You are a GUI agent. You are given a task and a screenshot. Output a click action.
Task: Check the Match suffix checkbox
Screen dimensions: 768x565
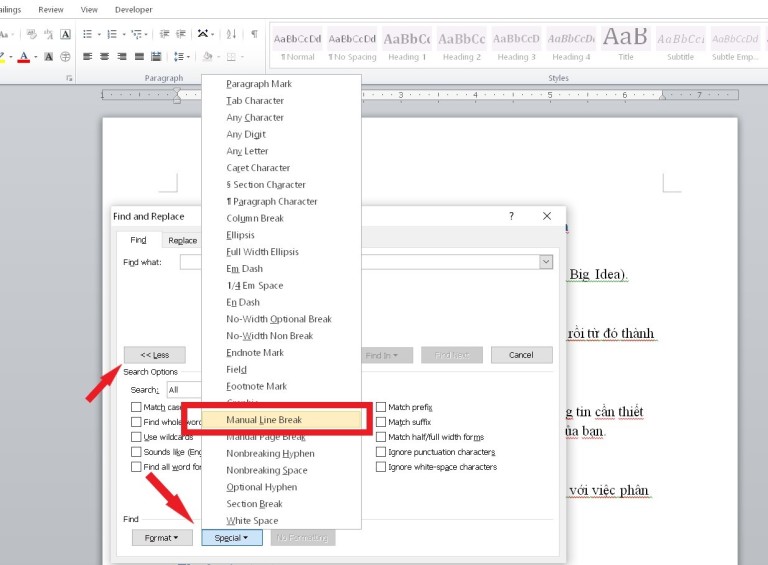click(381, 422)
